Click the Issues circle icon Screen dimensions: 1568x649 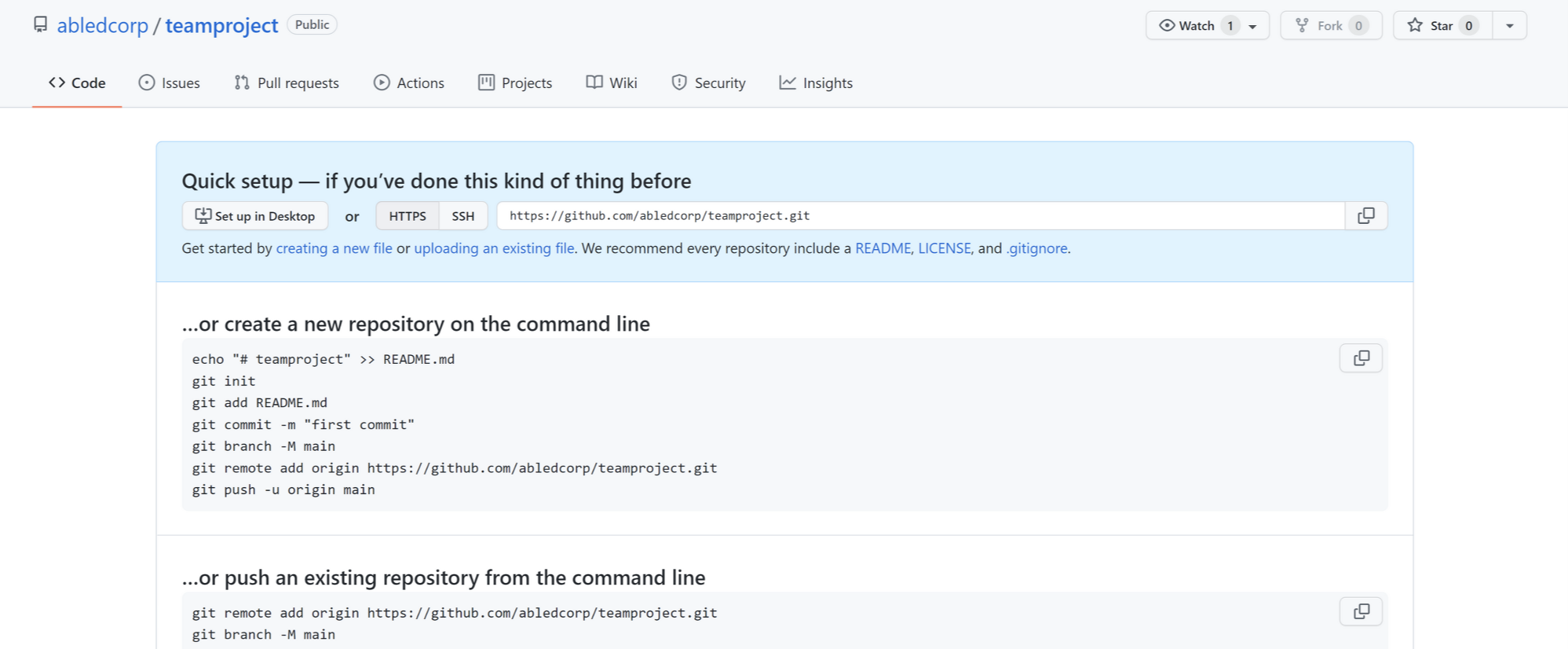click(x=147, y=82)
